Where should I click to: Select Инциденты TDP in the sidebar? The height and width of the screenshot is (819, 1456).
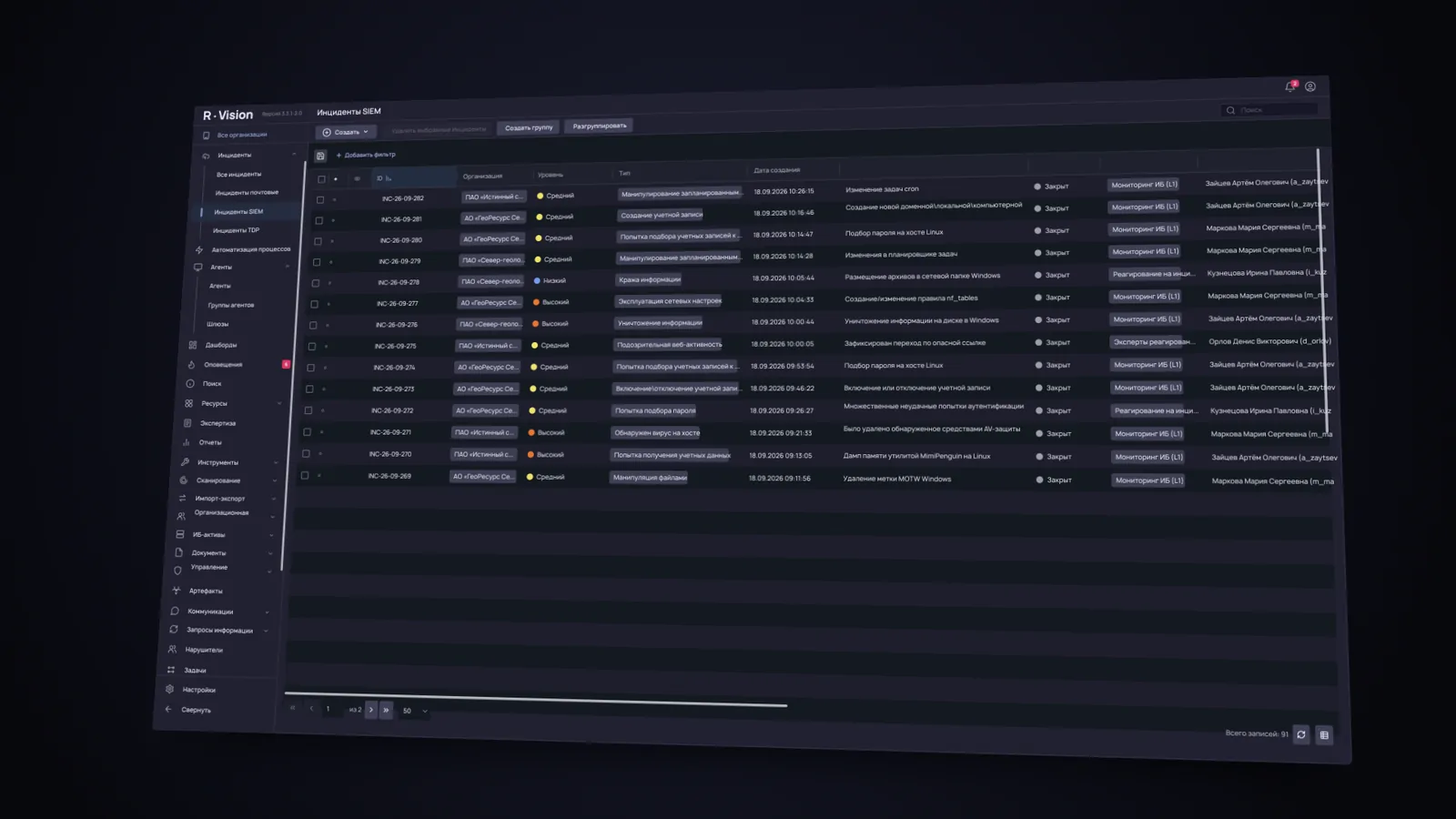pyautogui.click(x=236, y=230)
